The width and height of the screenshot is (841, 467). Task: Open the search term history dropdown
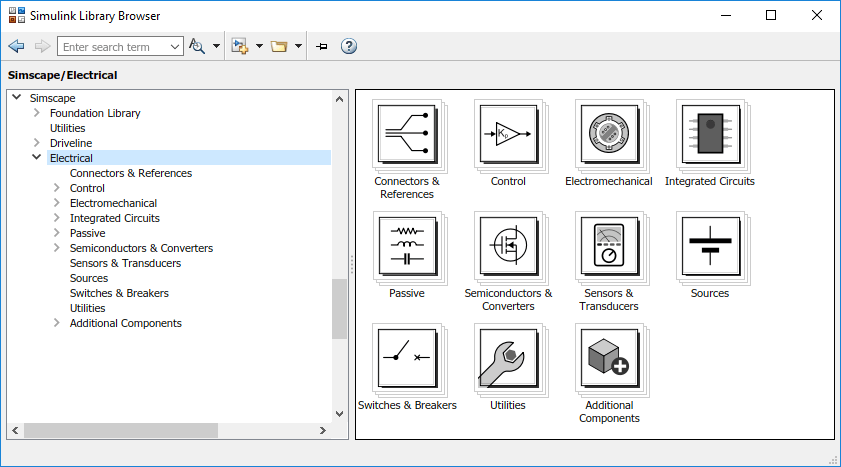(x=175, y=47)
